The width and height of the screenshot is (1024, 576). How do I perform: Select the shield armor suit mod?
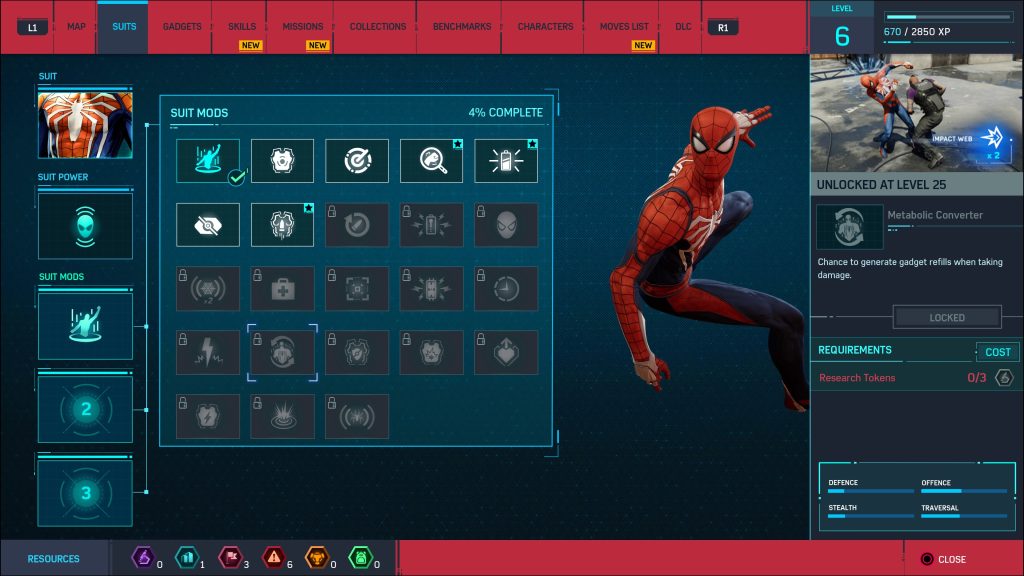(282, 160)
